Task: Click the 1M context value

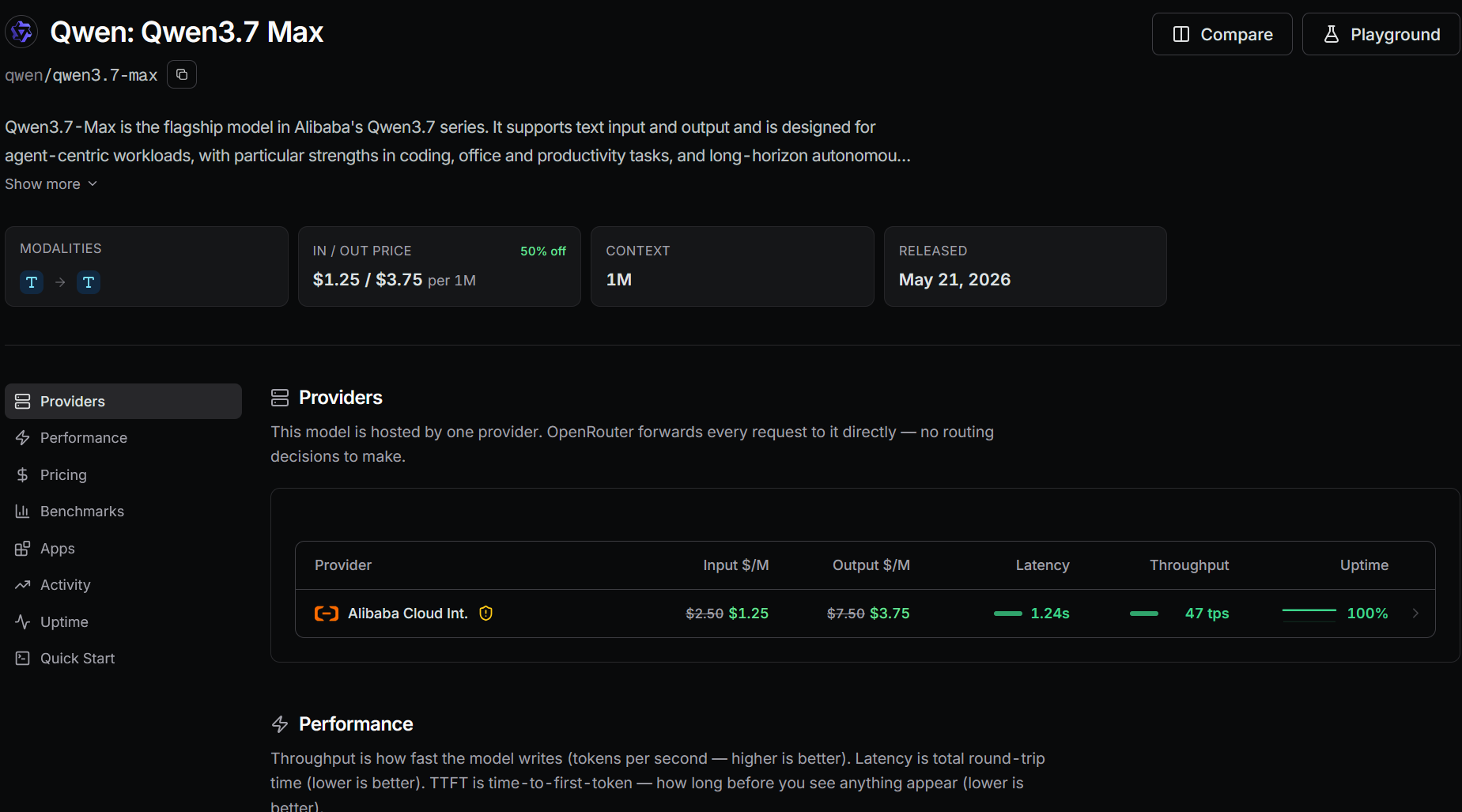Action: point(618,280)
